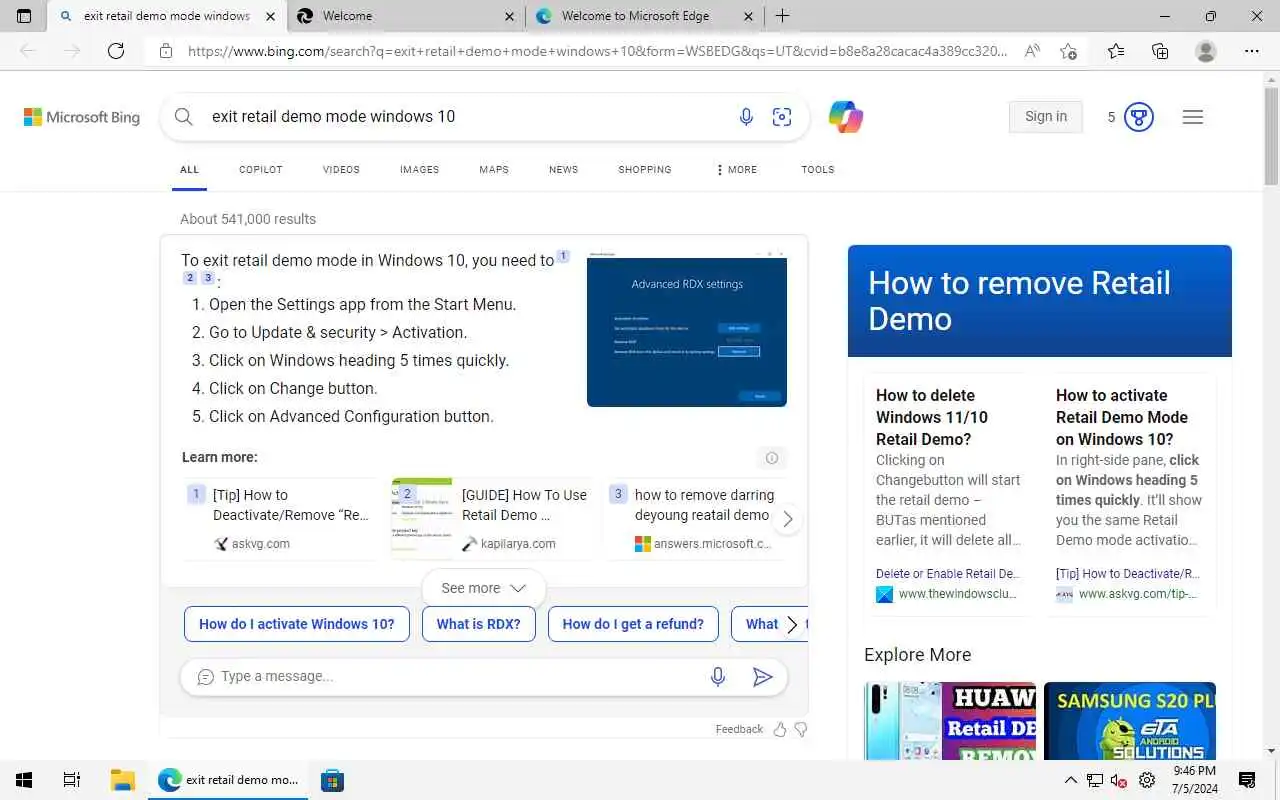Screen dimensions: 1280x800
Task: Open Huawei Retail Demo video thumbnail
Action: click(950, 721)
